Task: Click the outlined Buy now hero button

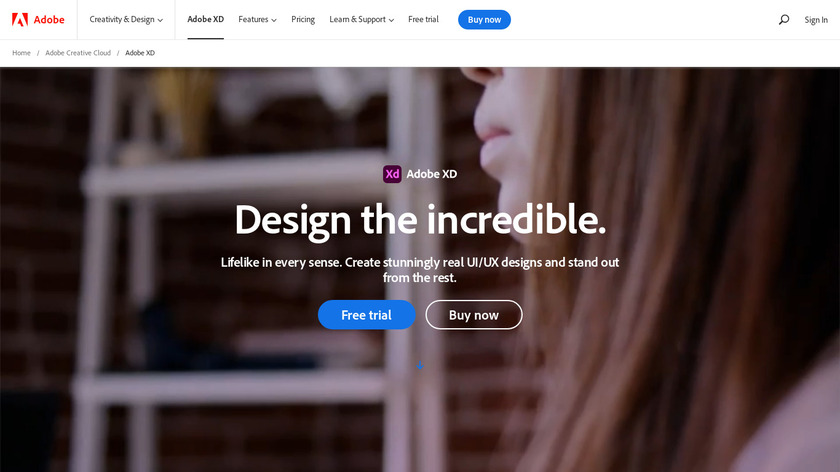Action: click(474, 314)
